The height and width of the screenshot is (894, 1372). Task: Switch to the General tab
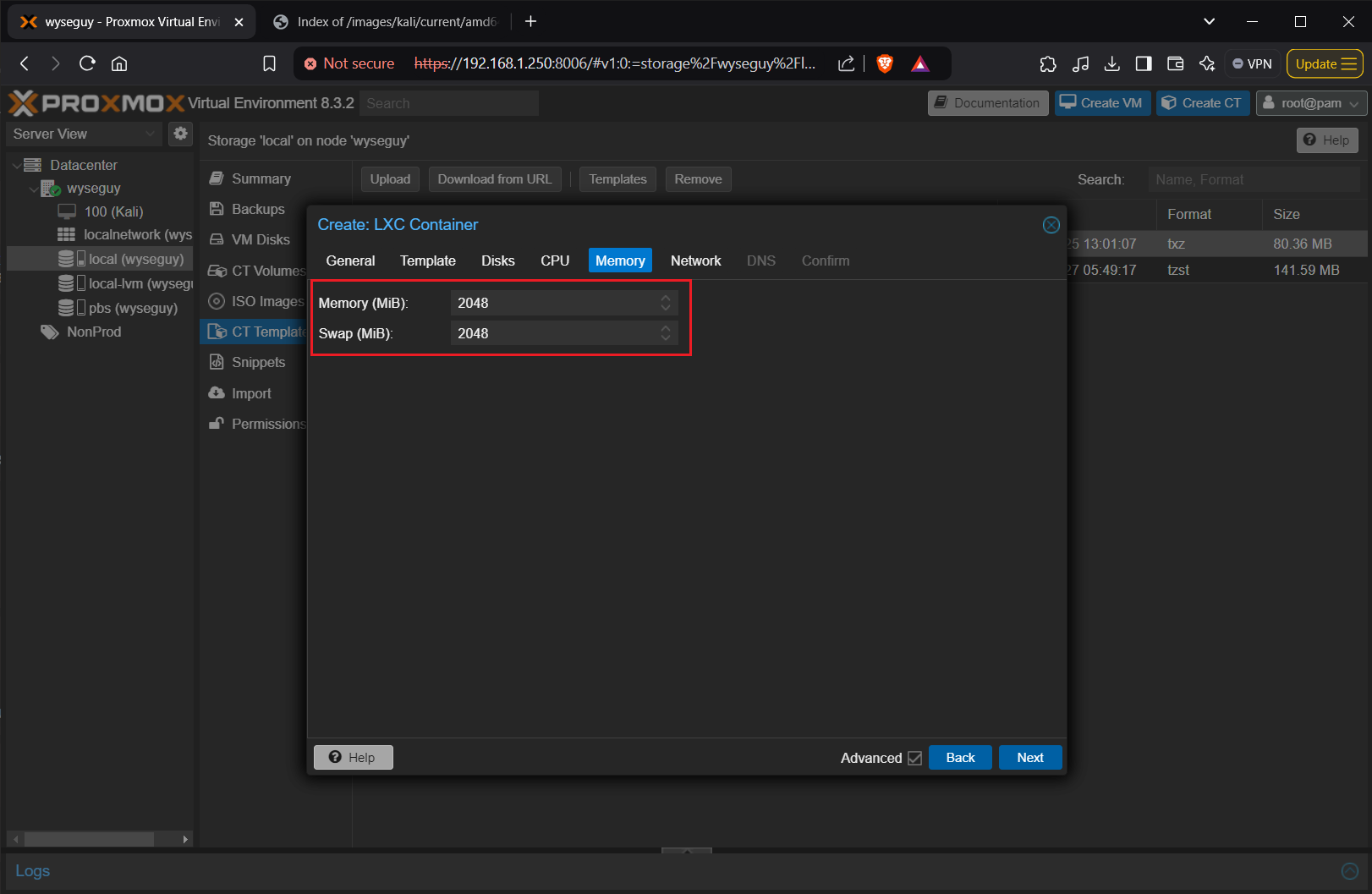(350, 261)
